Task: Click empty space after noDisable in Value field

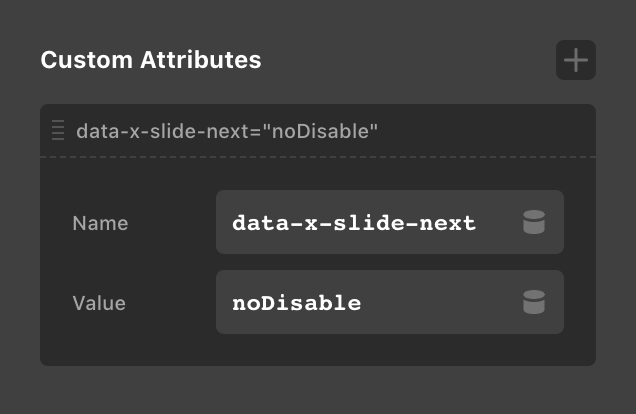Action: point(440,302)
